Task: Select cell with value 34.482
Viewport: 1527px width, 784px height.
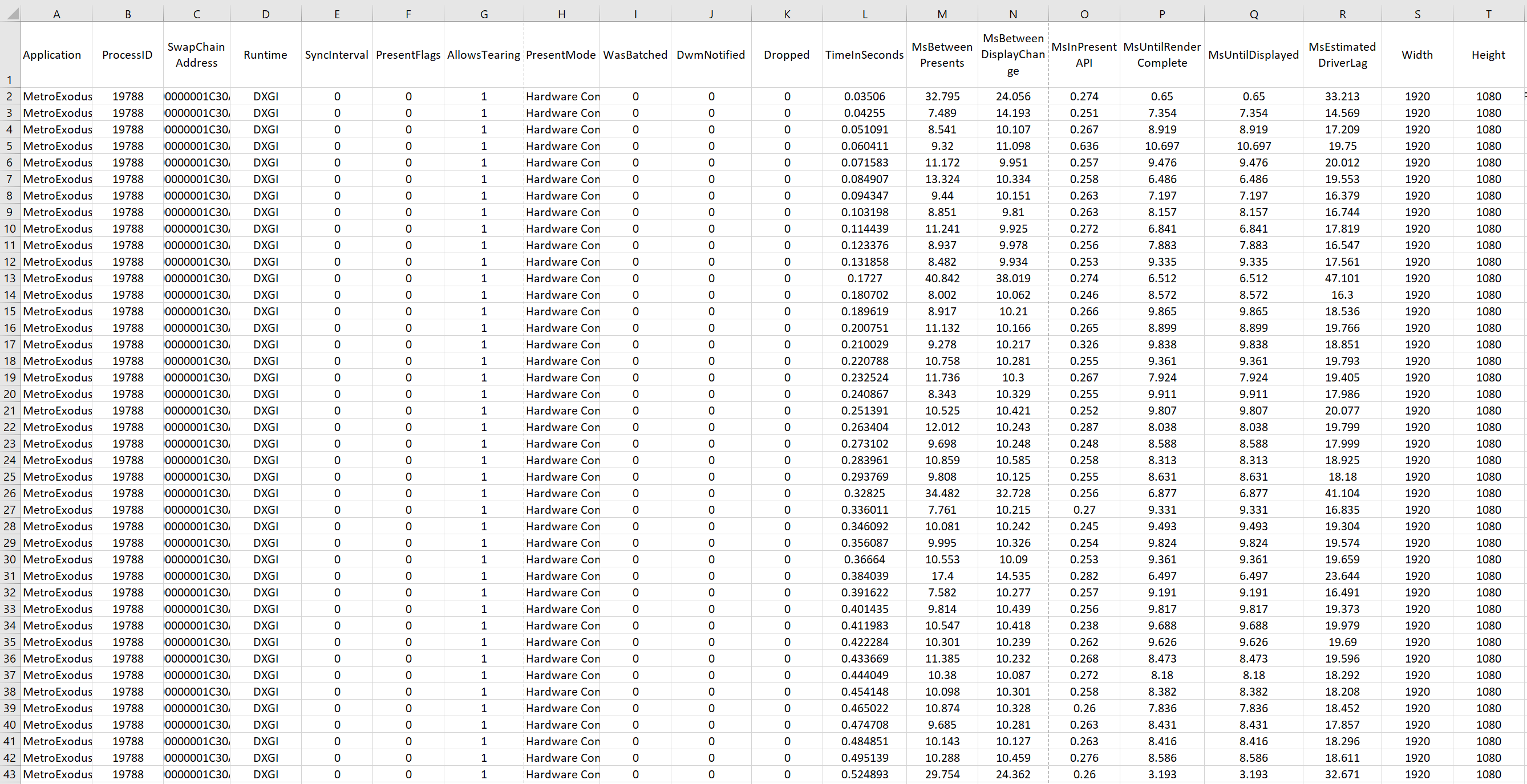Action: tap(942, 493)
